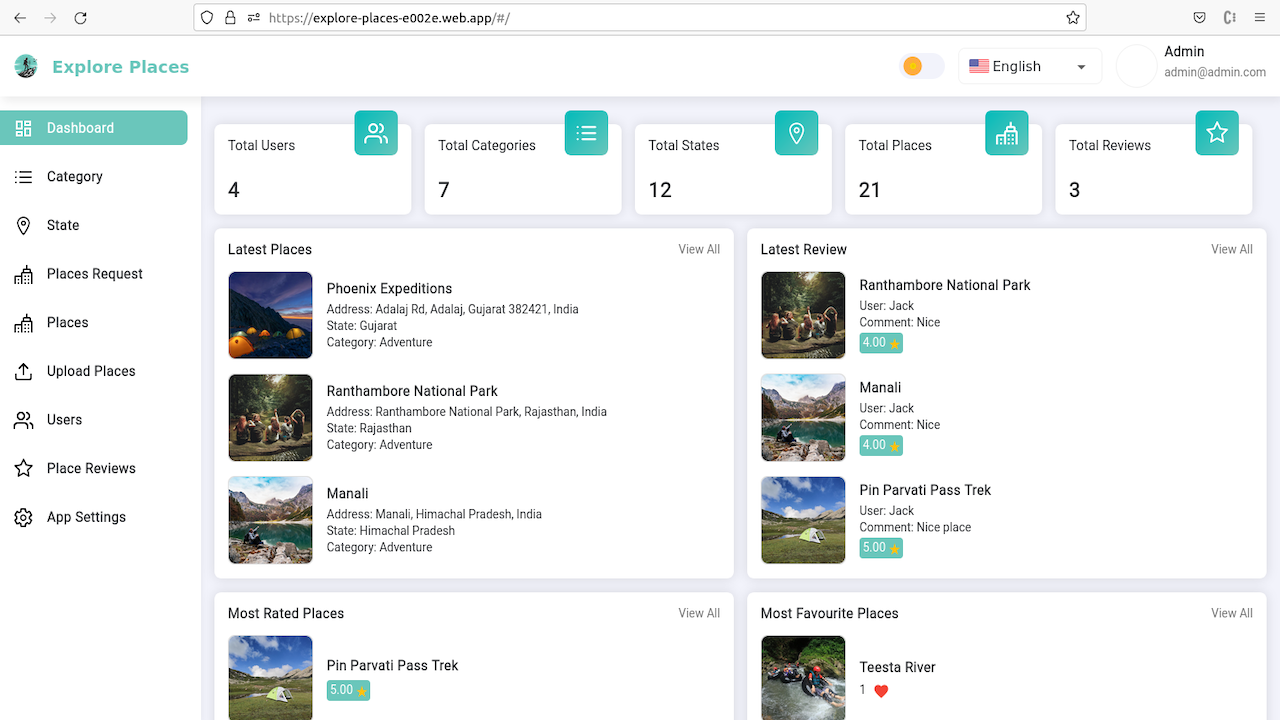This screenshot has width=1280, height=720.
Task: Open the Manali place thumbnail image
Action: point(270,520)
